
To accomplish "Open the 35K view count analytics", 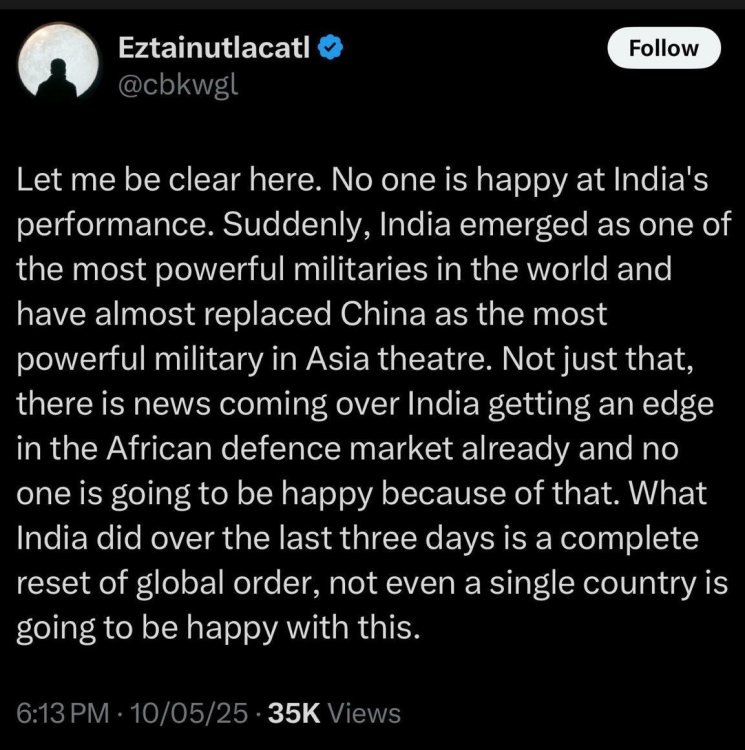I will [x=294, y=714].
